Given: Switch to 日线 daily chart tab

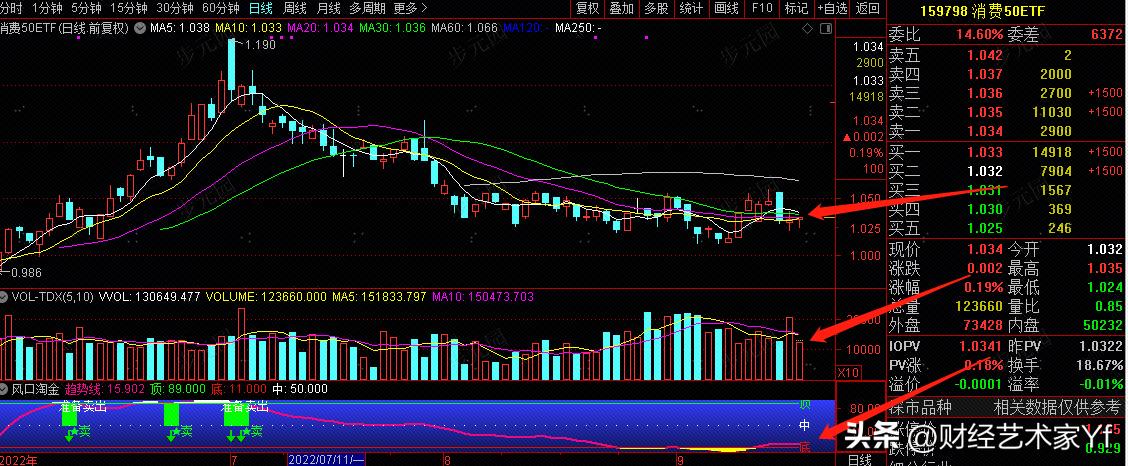Looking at the screenshot, I should pyautogui.click(x=260, y=9).
